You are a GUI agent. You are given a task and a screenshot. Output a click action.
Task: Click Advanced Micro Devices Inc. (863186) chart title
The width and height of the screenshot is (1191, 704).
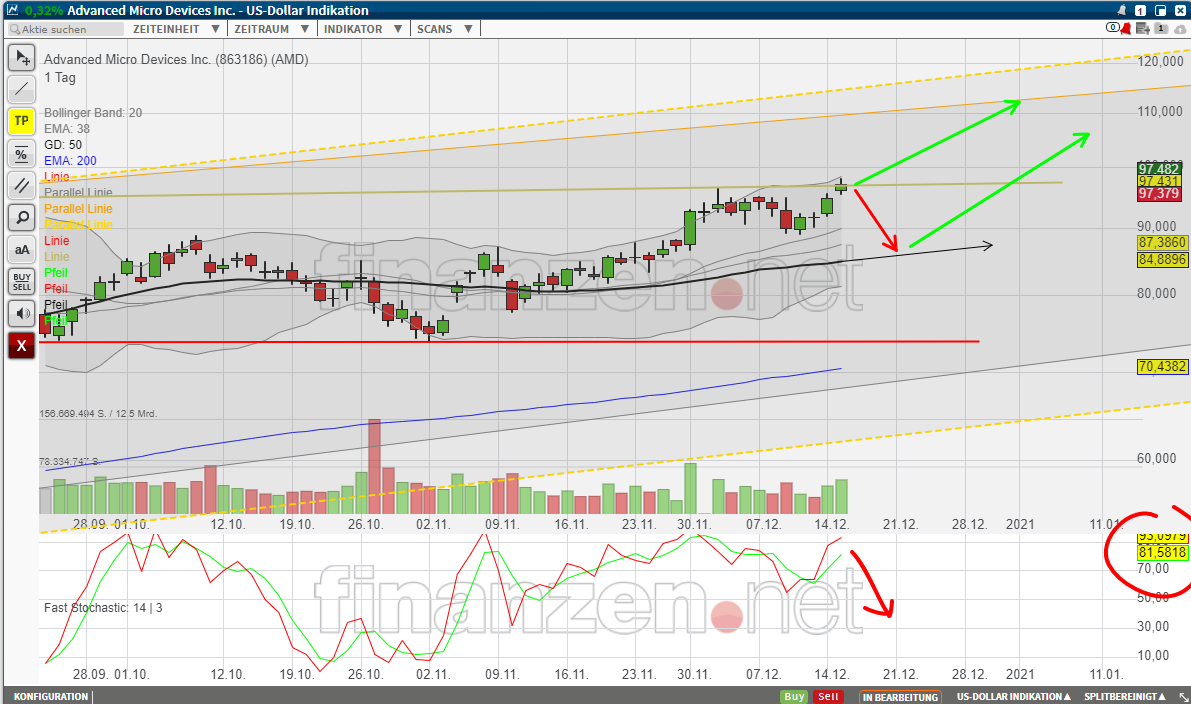coord(176,59)
